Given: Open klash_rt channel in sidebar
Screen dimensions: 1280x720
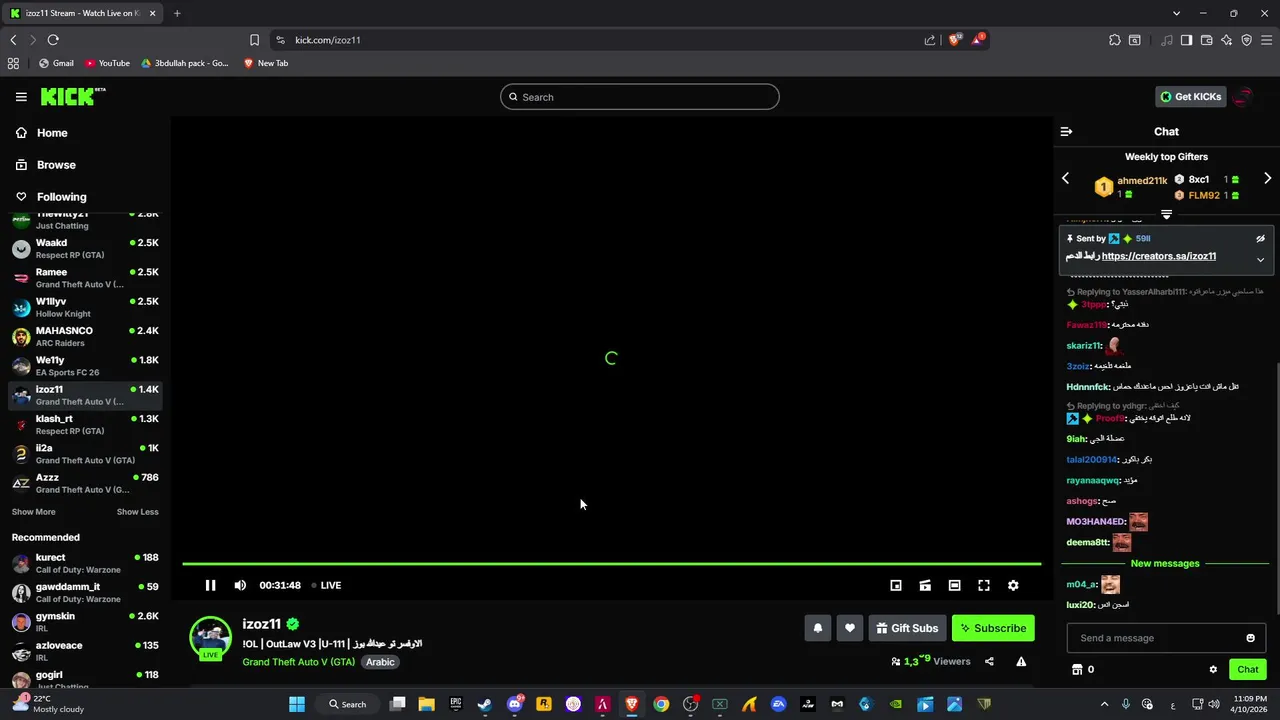Looking at the screenshot, I should [x=85, y=424].
